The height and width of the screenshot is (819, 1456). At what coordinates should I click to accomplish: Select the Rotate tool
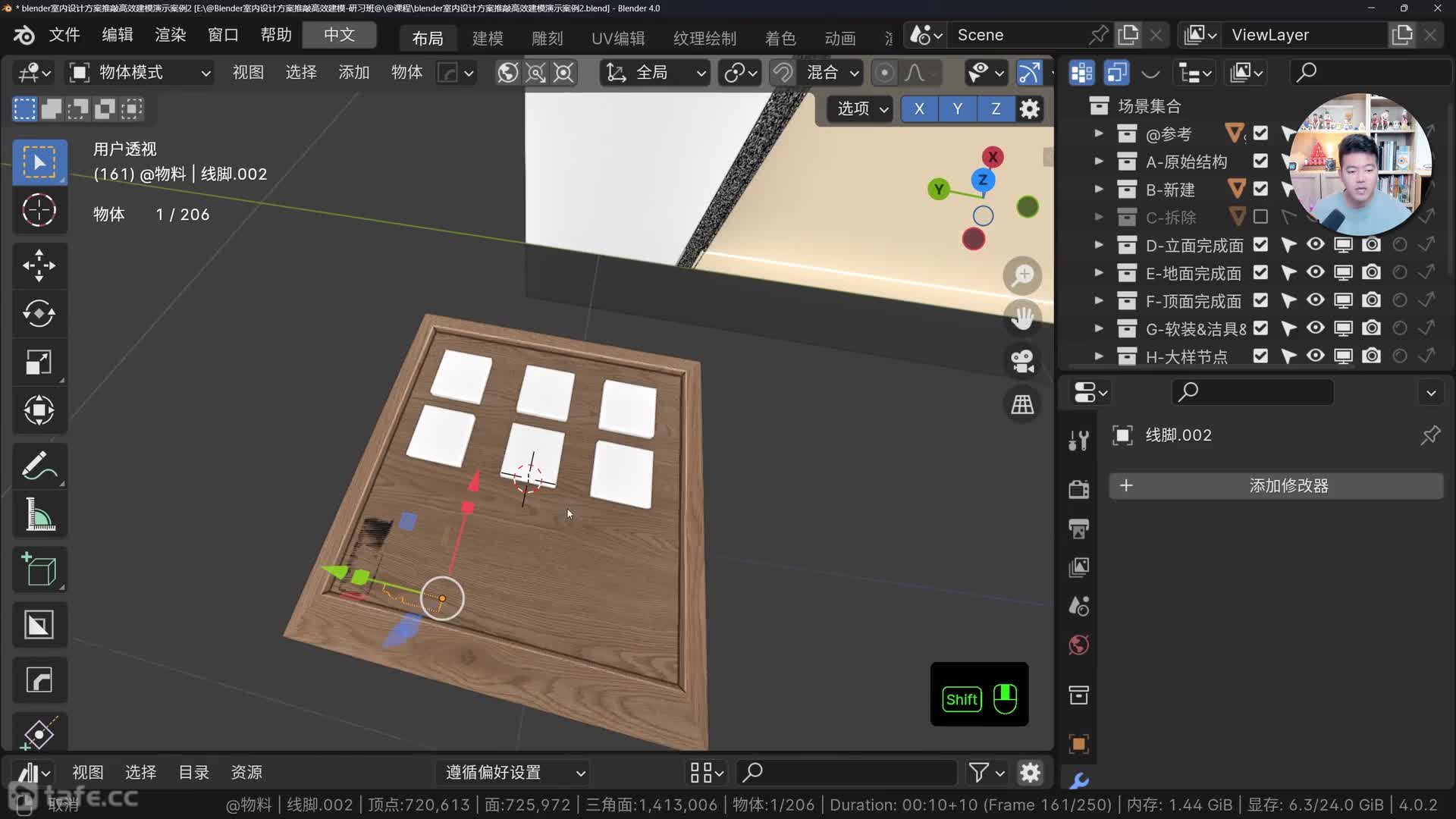(x=39, y=314)
